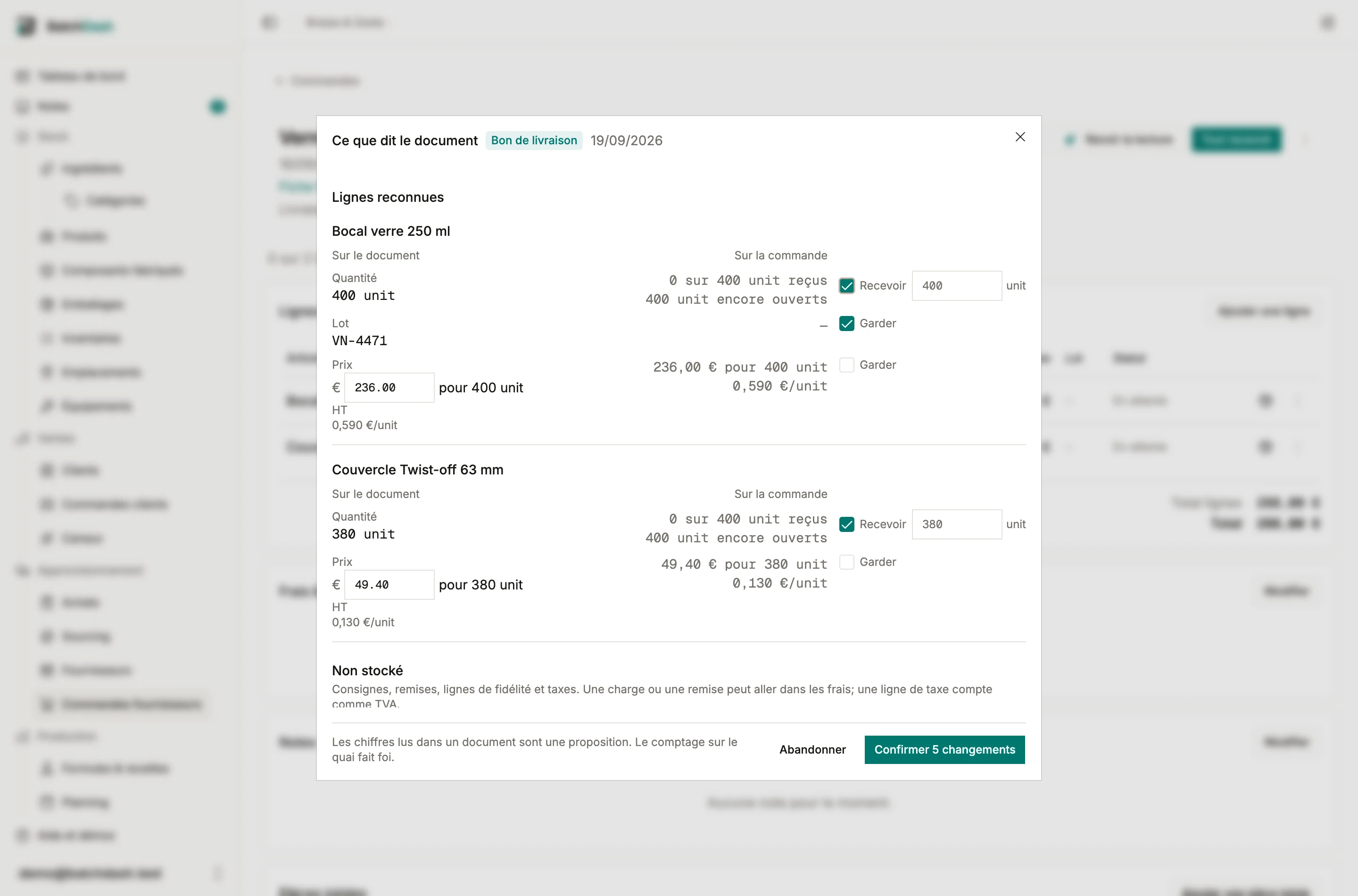
Task: Click the back arrow to Commandes
Action: [x=279, y=81]
